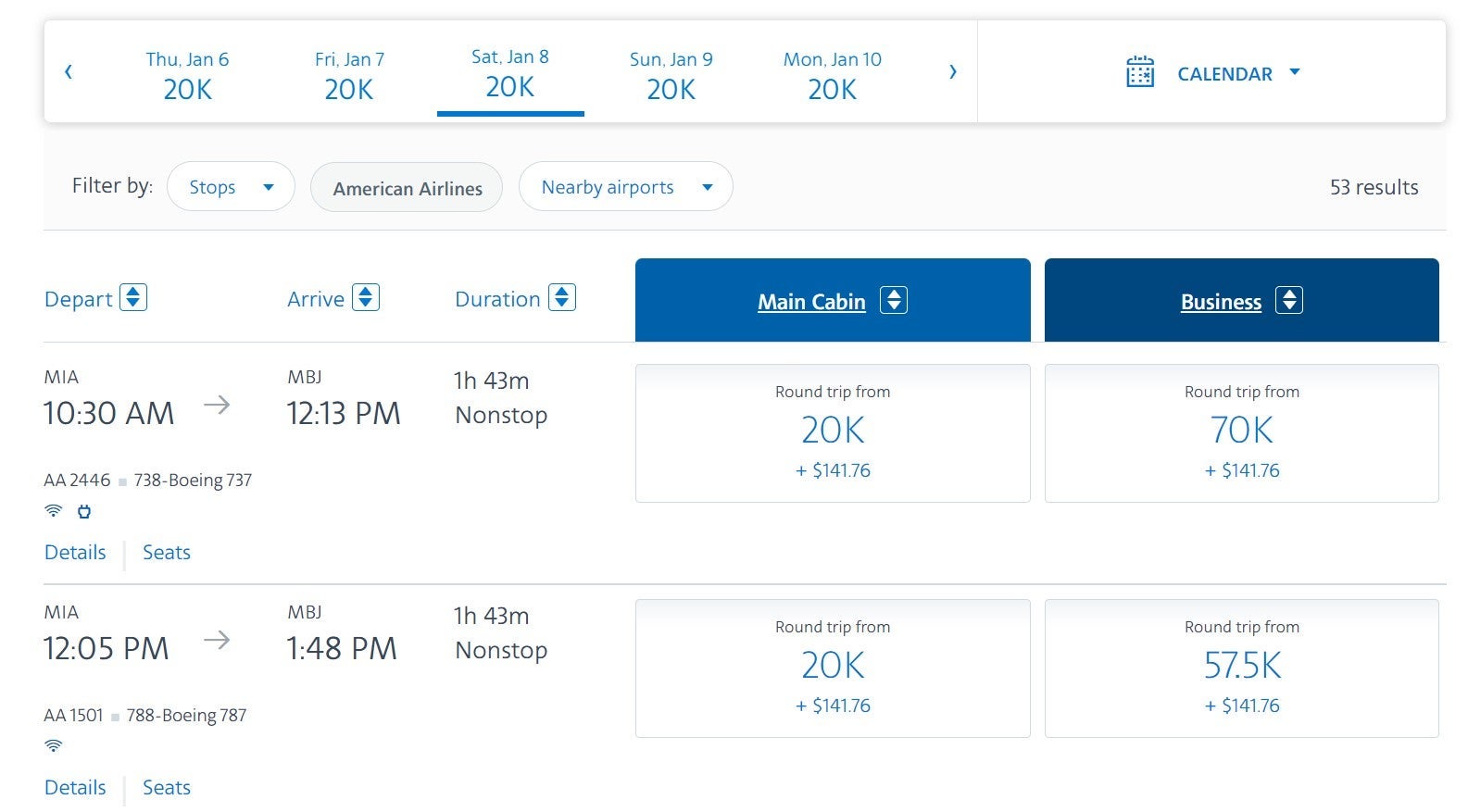Pick 57.5K Business fare on AA 1501

(1241, 668)
